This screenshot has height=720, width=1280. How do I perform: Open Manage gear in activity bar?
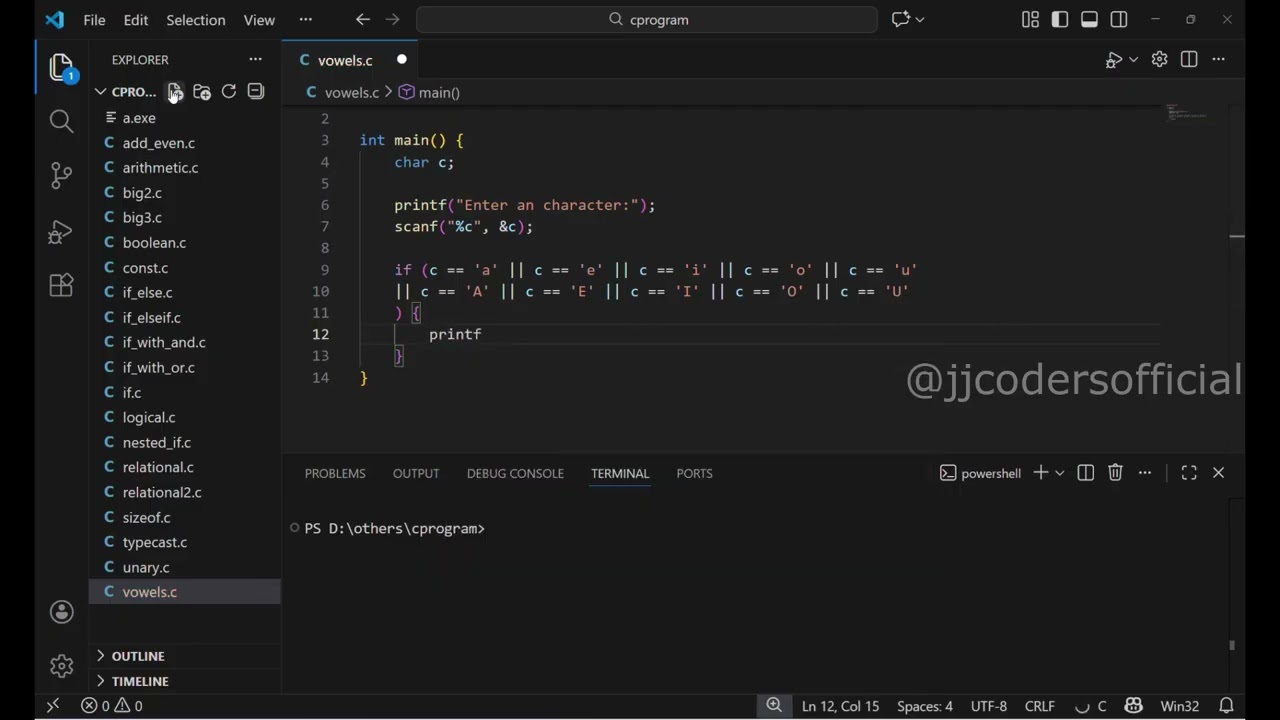click(61, 666)
